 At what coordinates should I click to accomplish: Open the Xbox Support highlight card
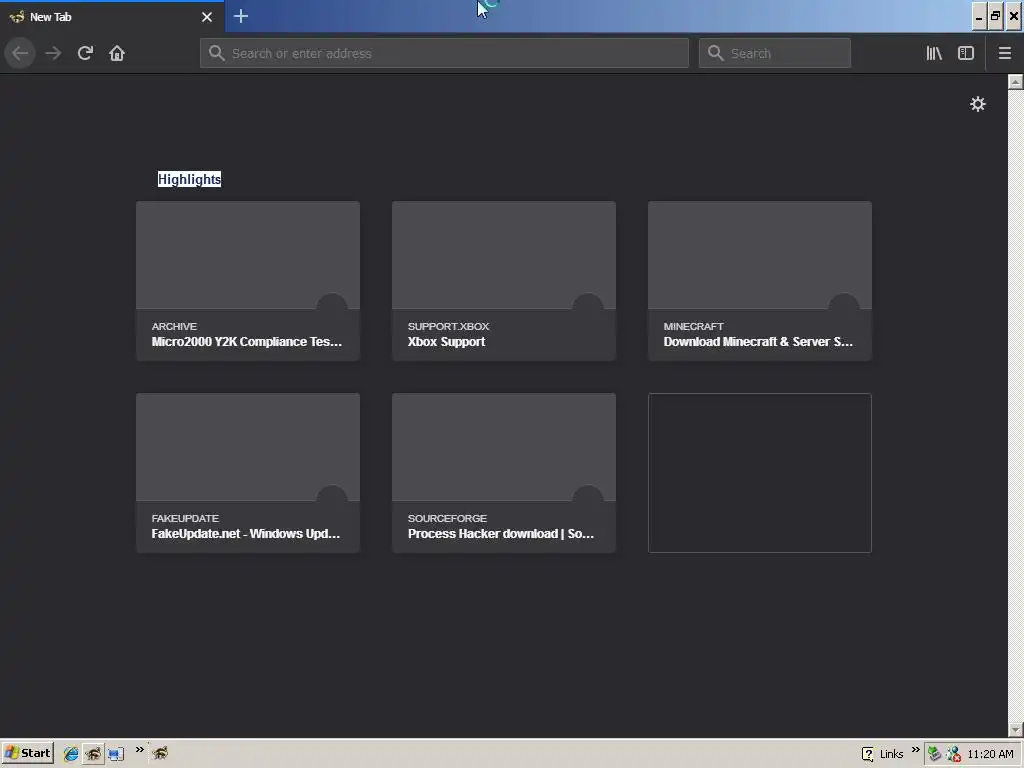[504, 281]
